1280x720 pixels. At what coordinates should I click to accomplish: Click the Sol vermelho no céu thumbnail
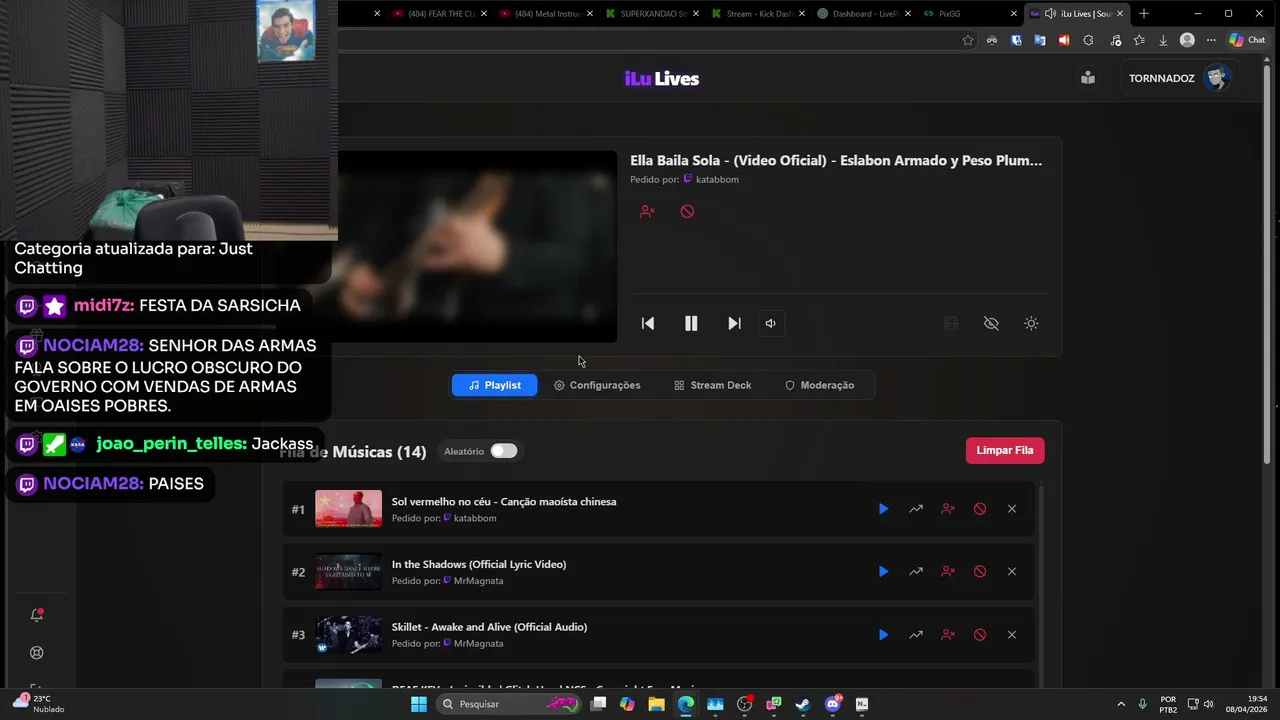[x=348, y=509]
